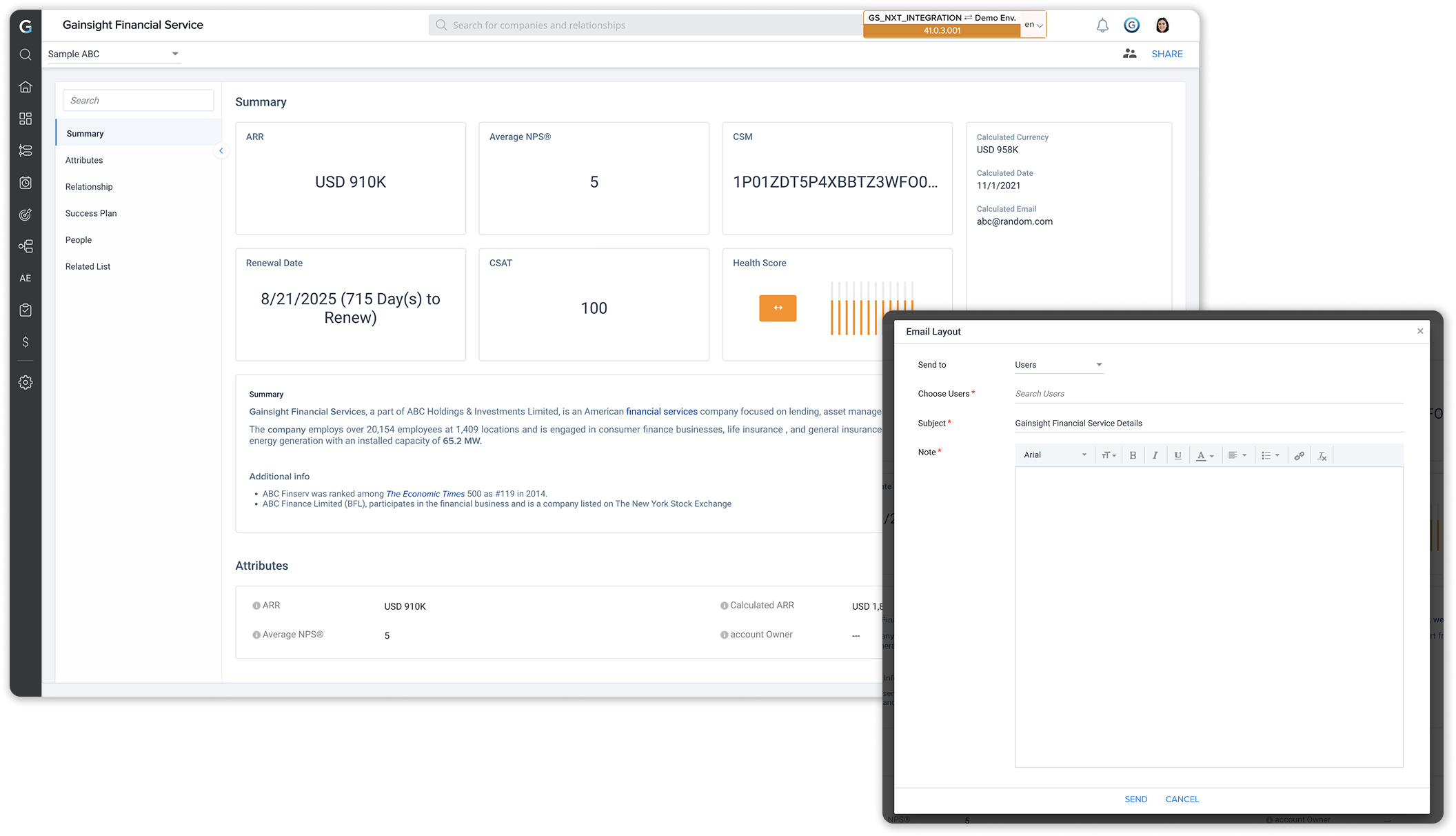Viewport: 1456px width, 836px height.
Task: Click the people icon next to Share
Action: pyautogui.click(x=1129, y=54)
